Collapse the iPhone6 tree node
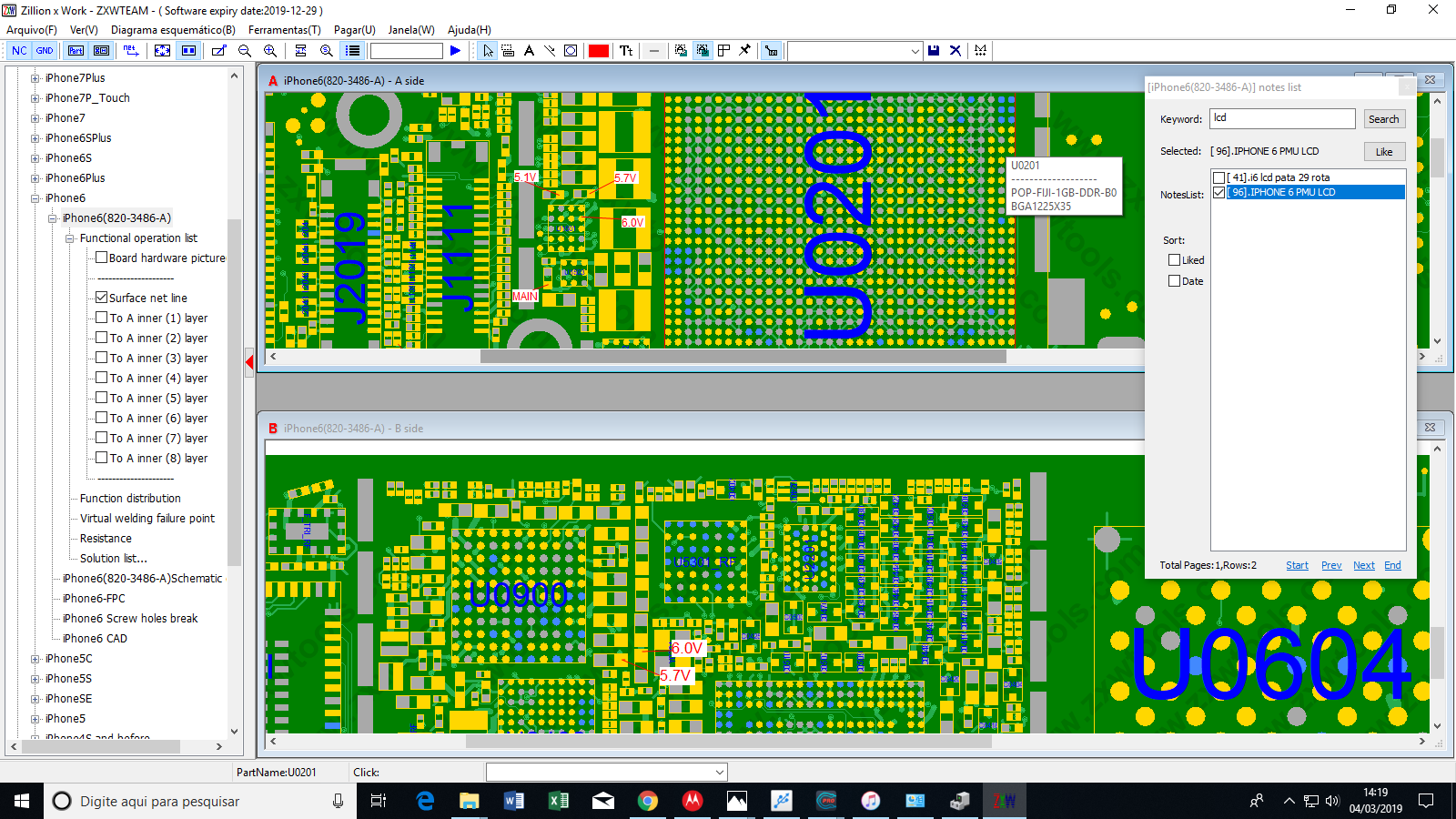The image size is (1456, 819). coord(35,198)
